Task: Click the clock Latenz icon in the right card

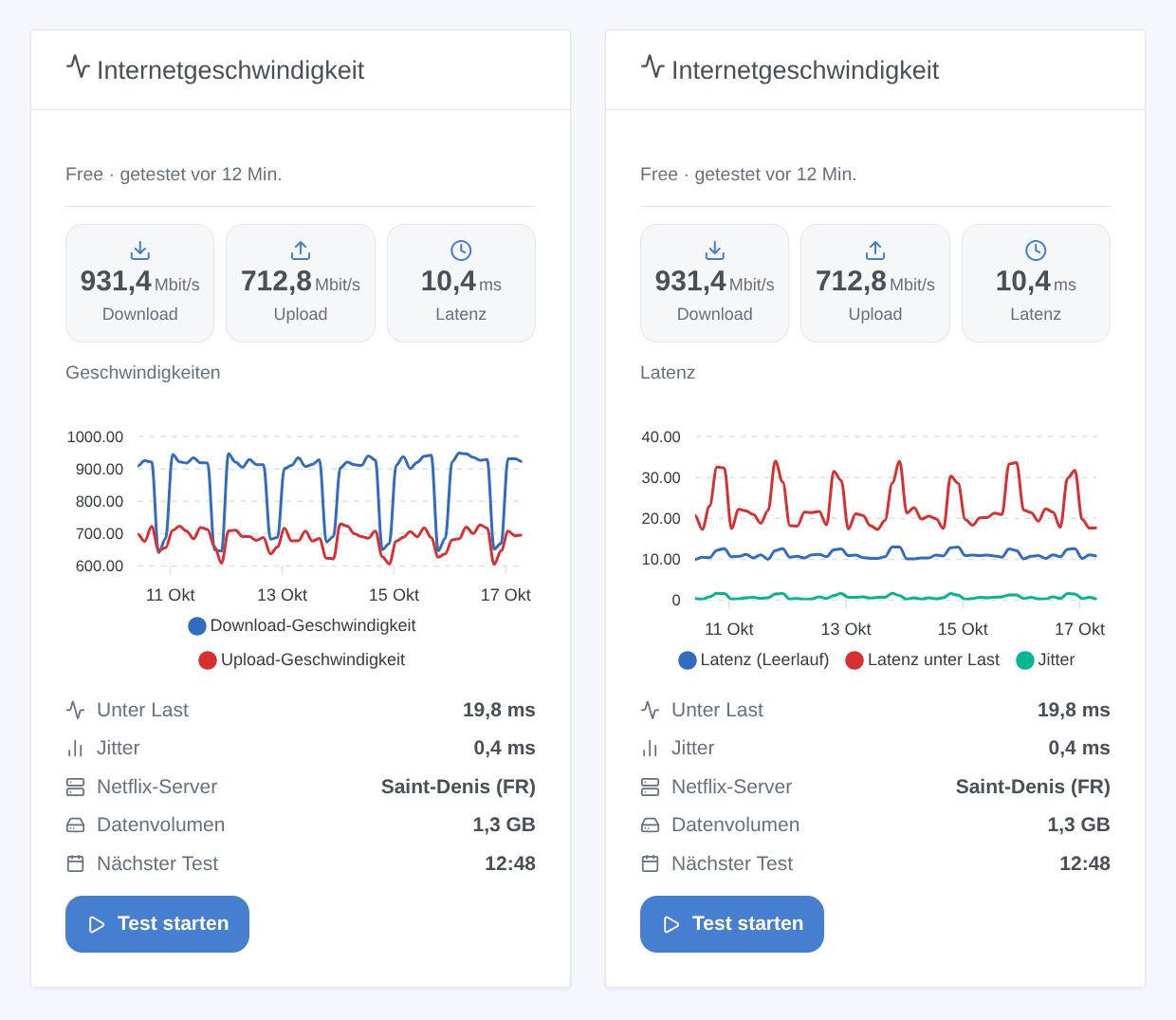Action: point(1036,250)
